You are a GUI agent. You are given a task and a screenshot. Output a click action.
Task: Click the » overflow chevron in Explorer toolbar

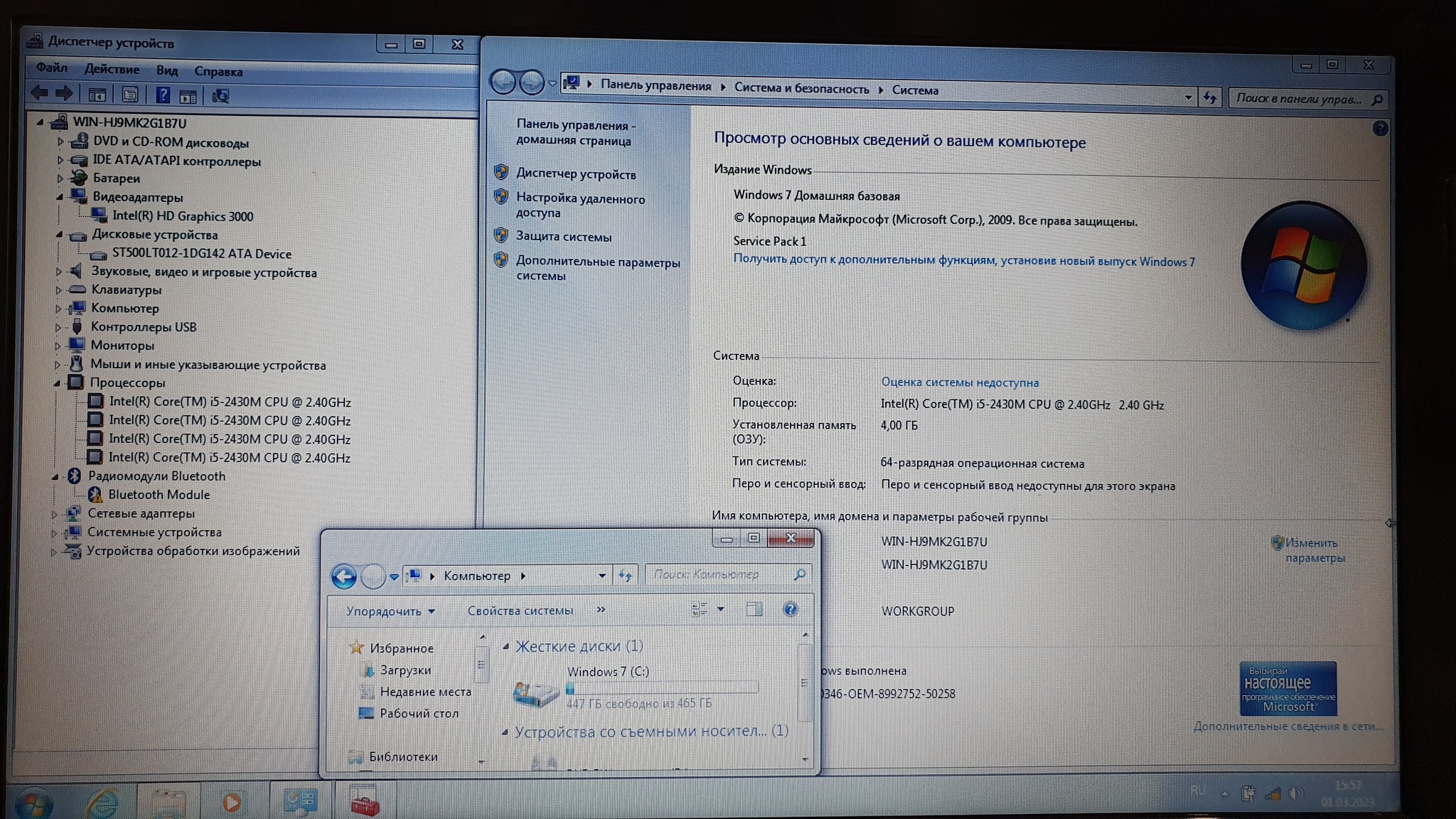coord(601,609)
